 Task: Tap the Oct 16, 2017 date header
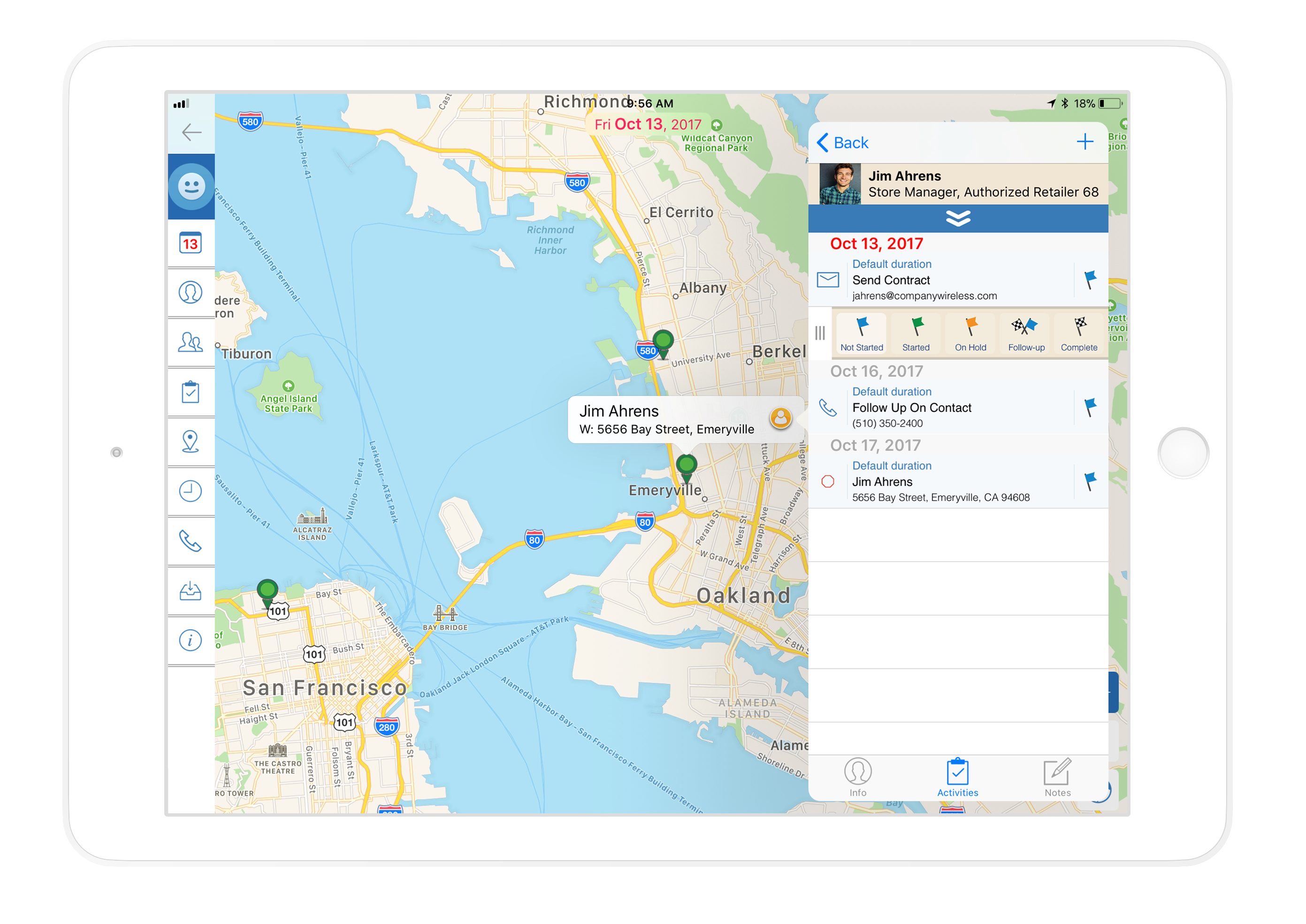click(x=876, y=371)
